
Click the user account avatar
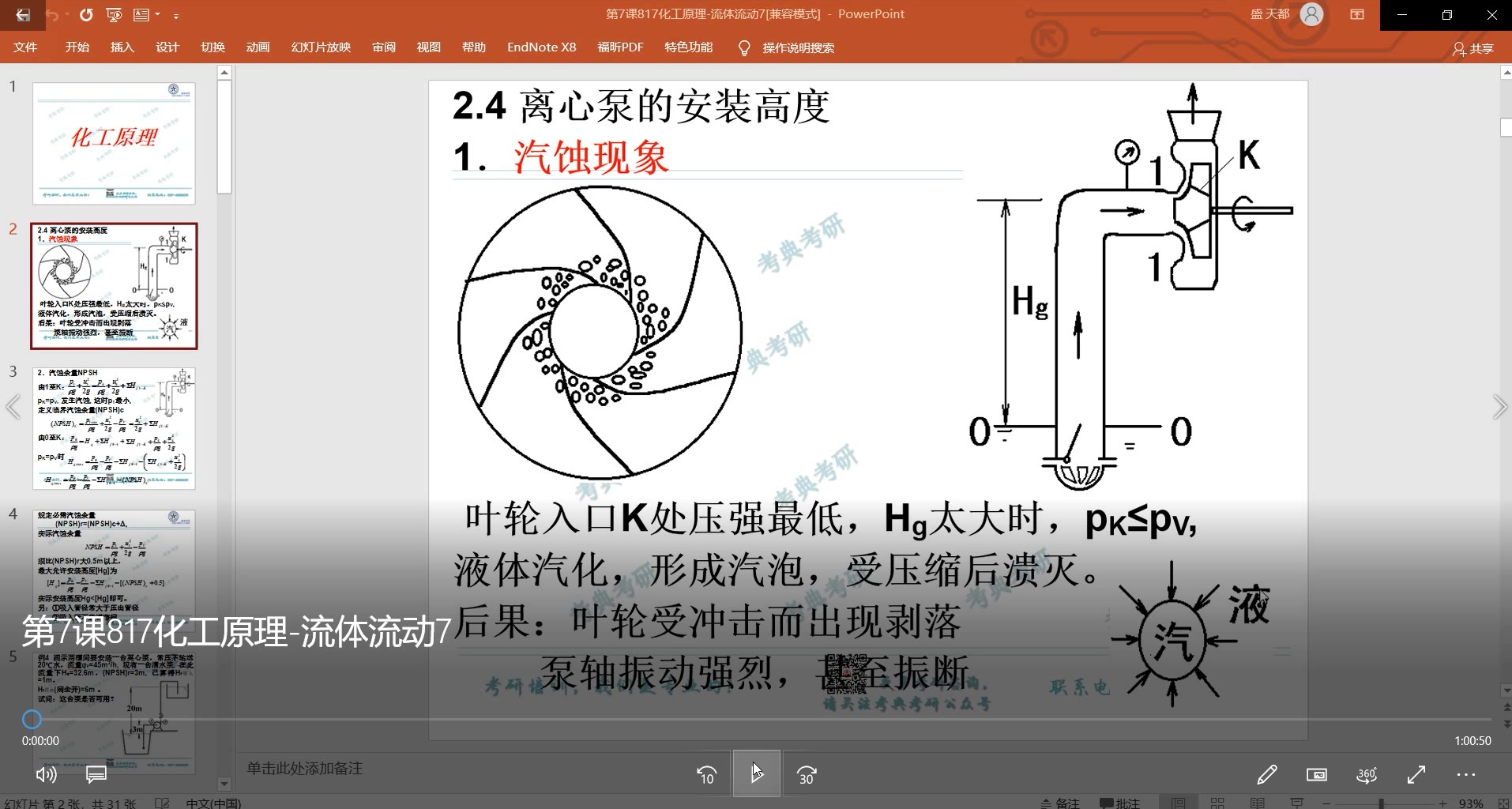coord(1311,14)
